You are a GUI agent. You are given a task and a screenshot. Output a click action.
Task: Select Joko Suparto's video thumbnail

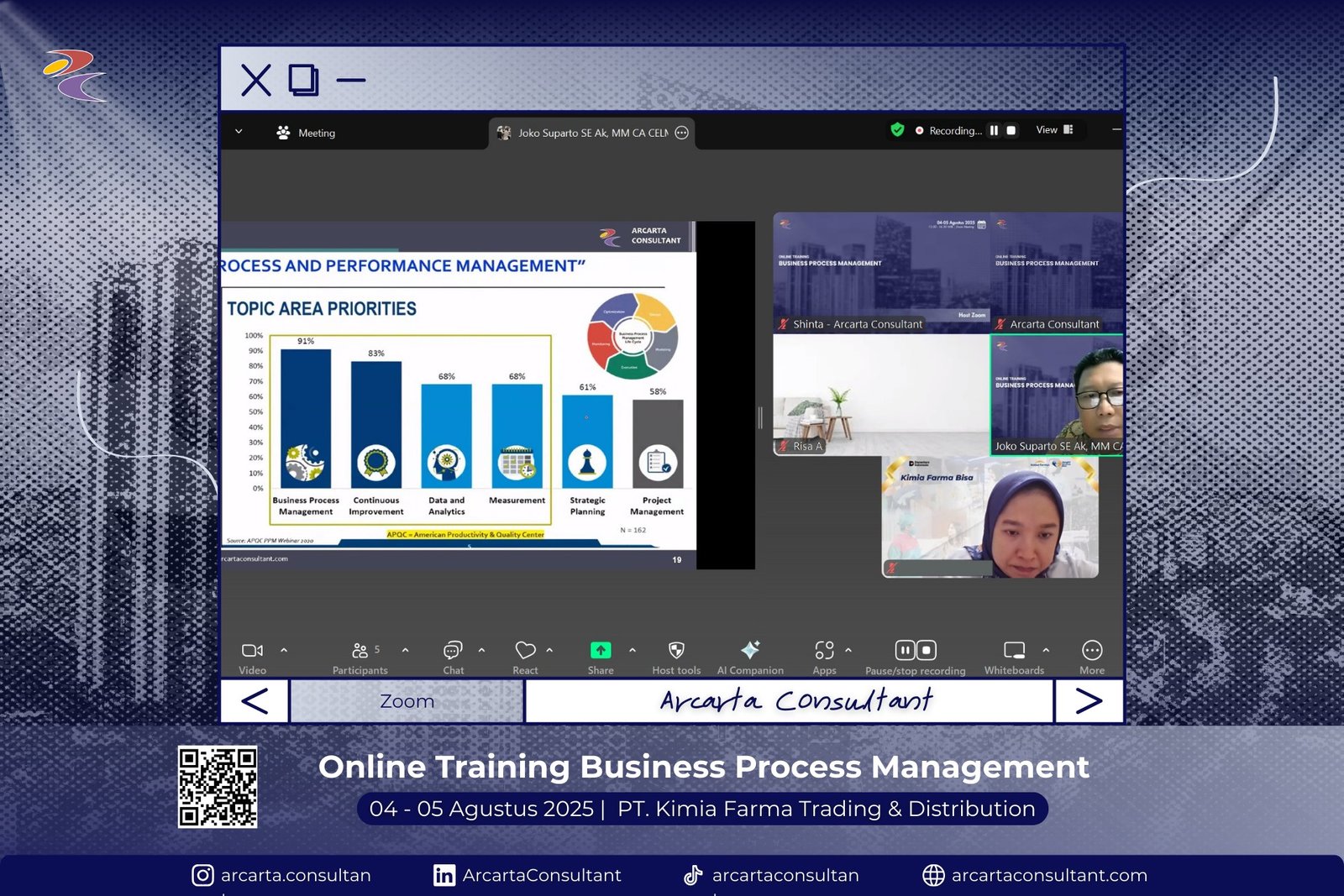pyautogui.click(x=1056, y=396)
